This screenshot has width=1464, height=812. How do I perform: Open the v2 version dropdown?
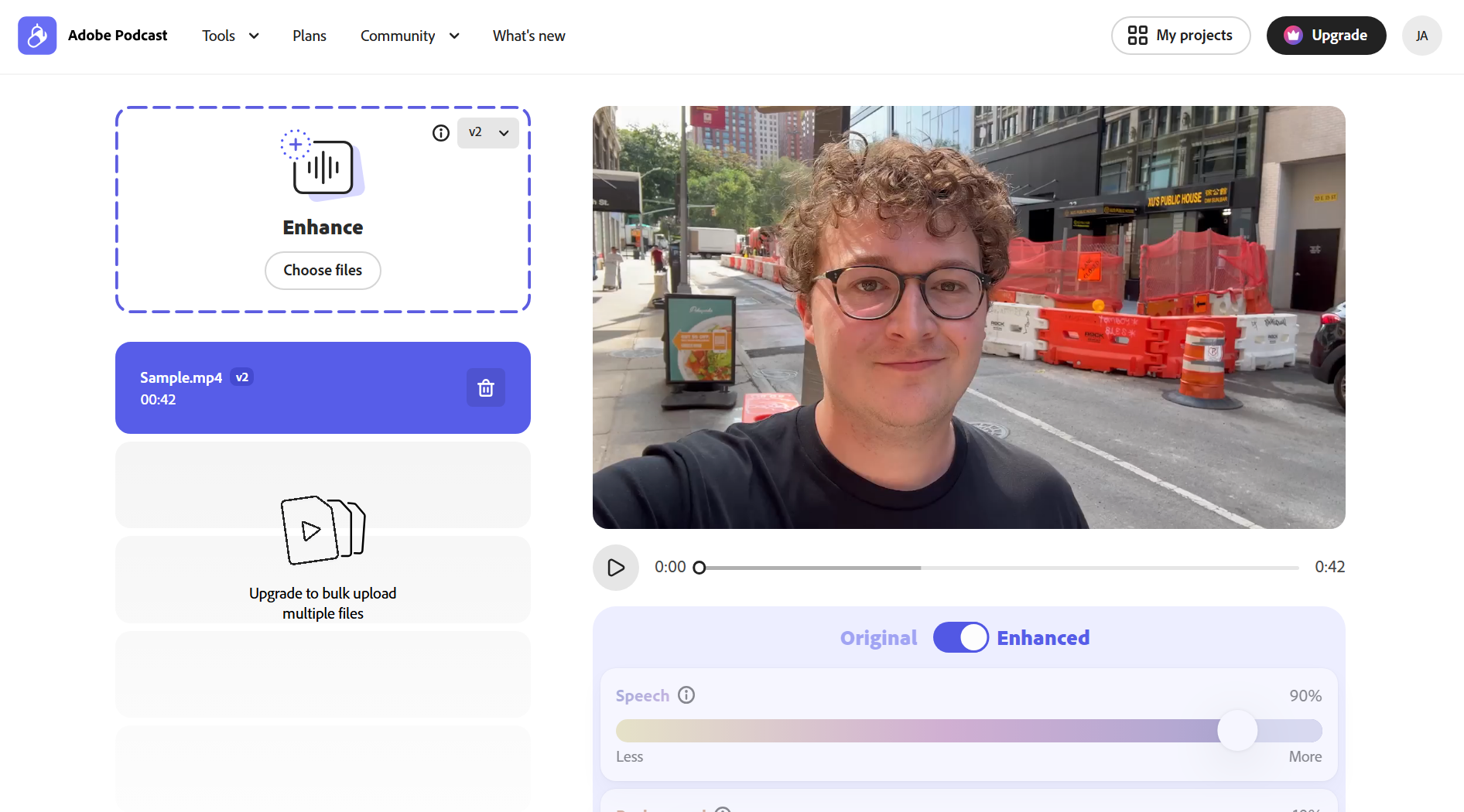(x=487, y=133)
